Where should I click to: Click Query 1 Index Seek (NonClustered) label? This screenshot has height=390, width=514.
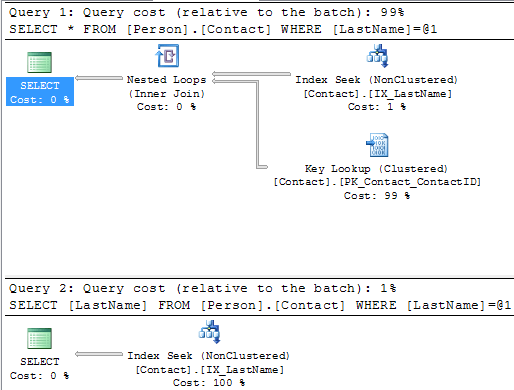[x=377, y=80]
